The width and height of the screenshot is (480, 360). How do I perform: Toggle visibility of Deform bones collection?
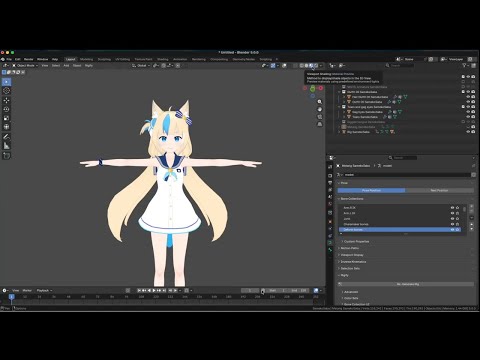pyautogui.click(x=452, y=230)
